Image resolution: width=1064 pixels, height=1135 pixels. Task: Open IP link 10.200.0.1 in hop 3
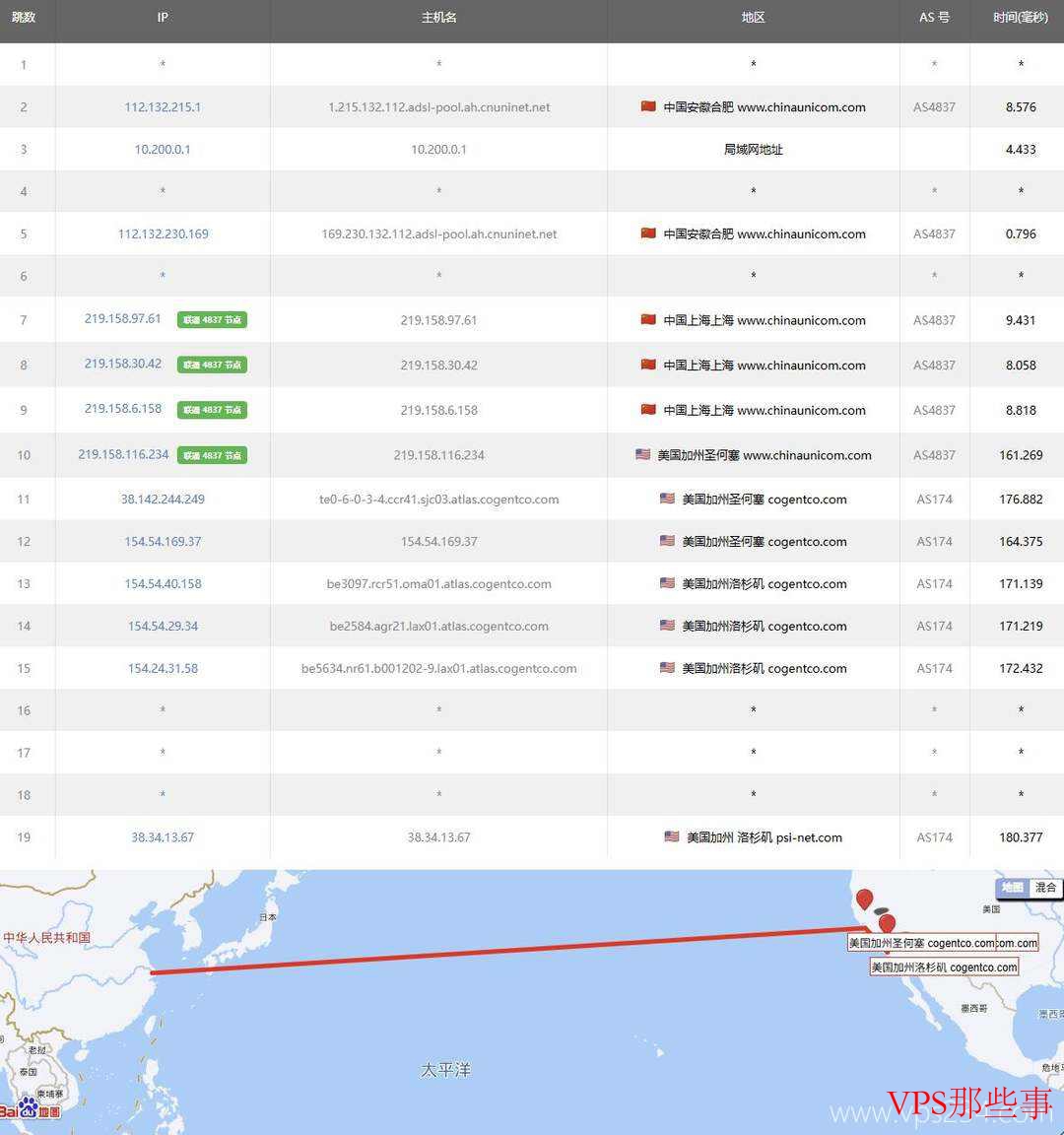[x=163, y=149]
